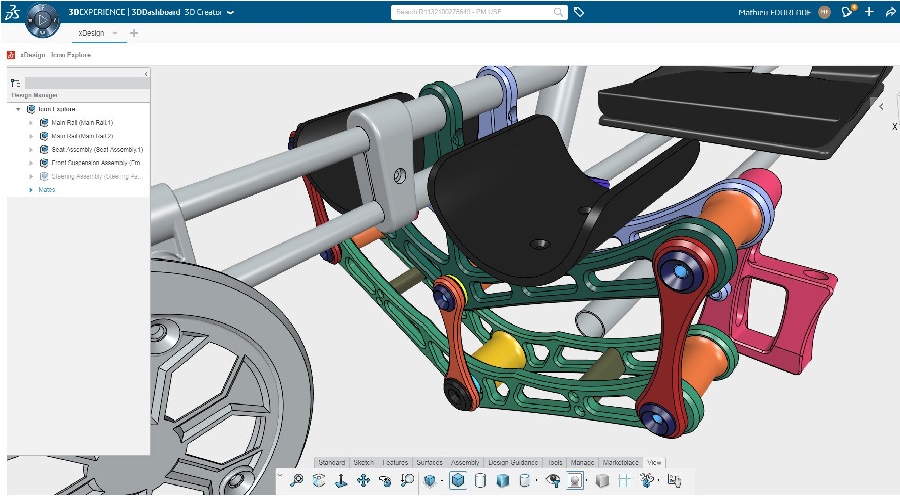Click the Design Manager tree icon

[x=15, y=84]
